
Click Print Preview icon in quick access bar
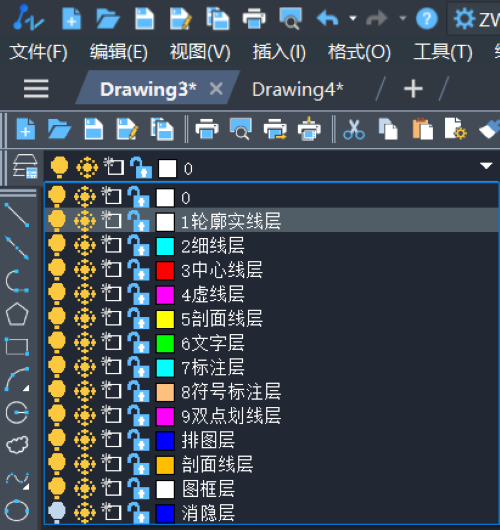pos(290,19)
